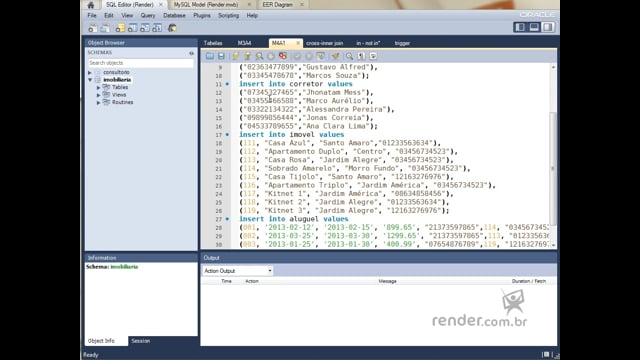
Task: Create a new view toolbar icon
Action: tap(145, 28)
